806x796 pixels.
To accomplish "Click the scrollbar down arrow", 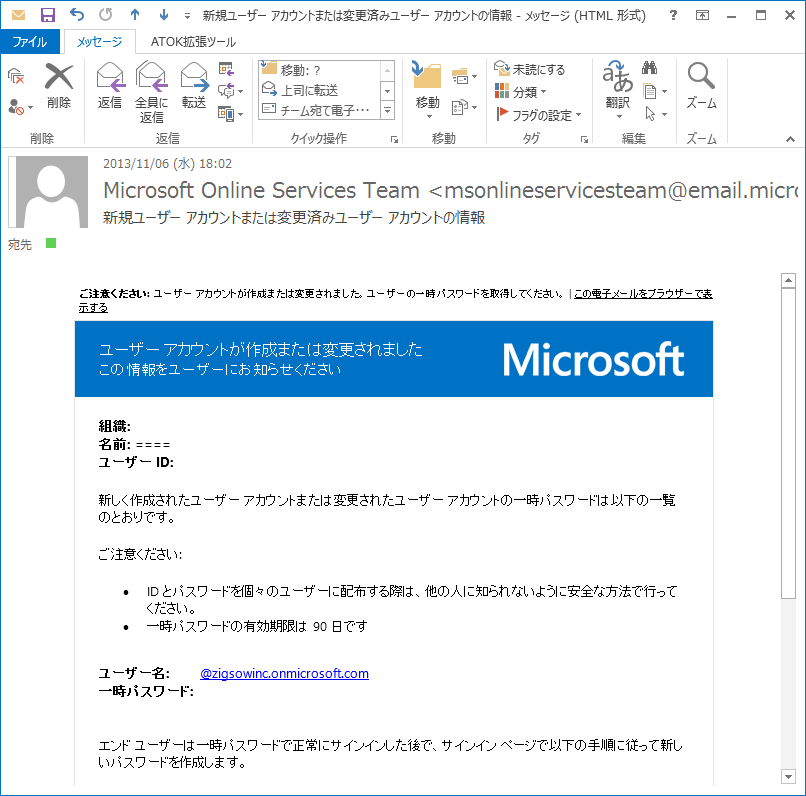I will click(x=788, y=776).
